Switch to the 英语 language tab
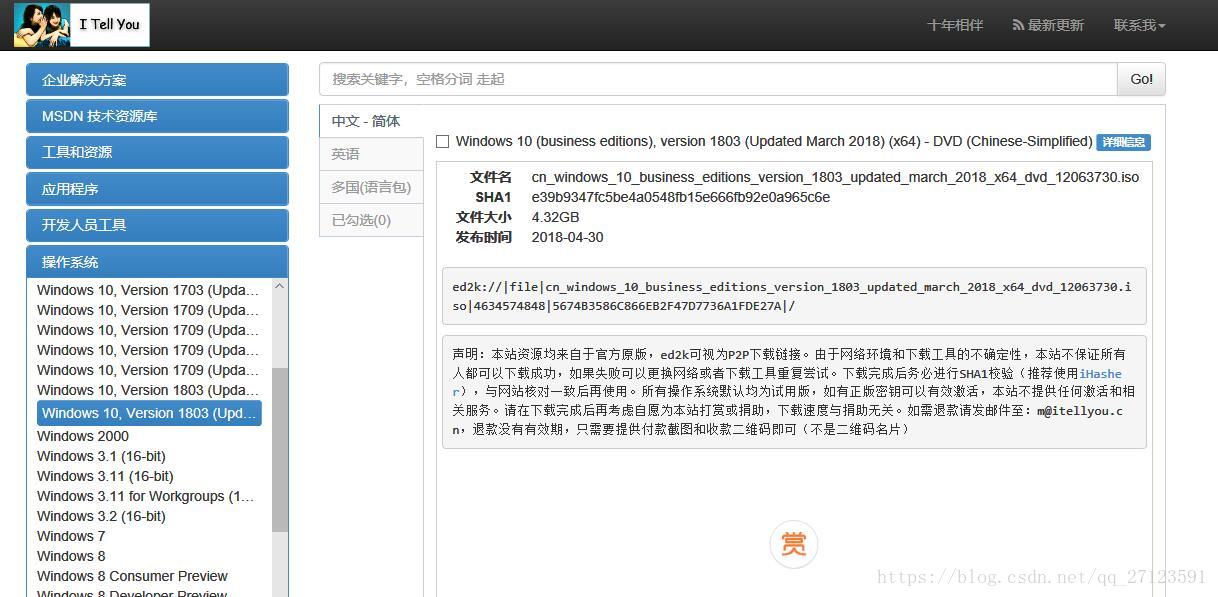This screenshot has height=597, width=1218. [371, 154]
